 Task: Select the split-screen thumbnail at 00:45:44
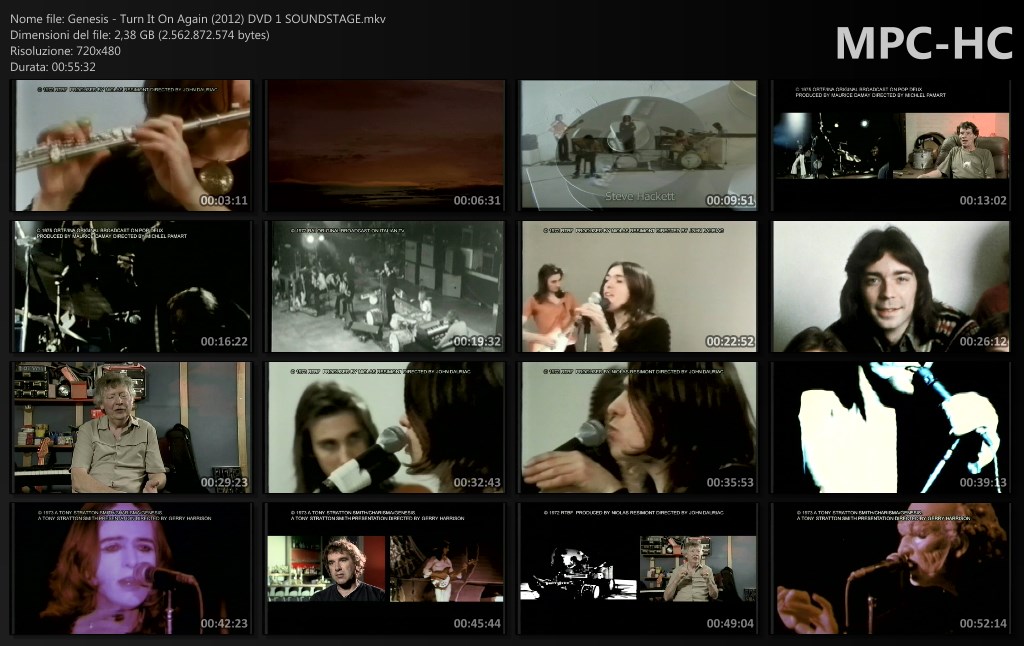click(385, 569)
